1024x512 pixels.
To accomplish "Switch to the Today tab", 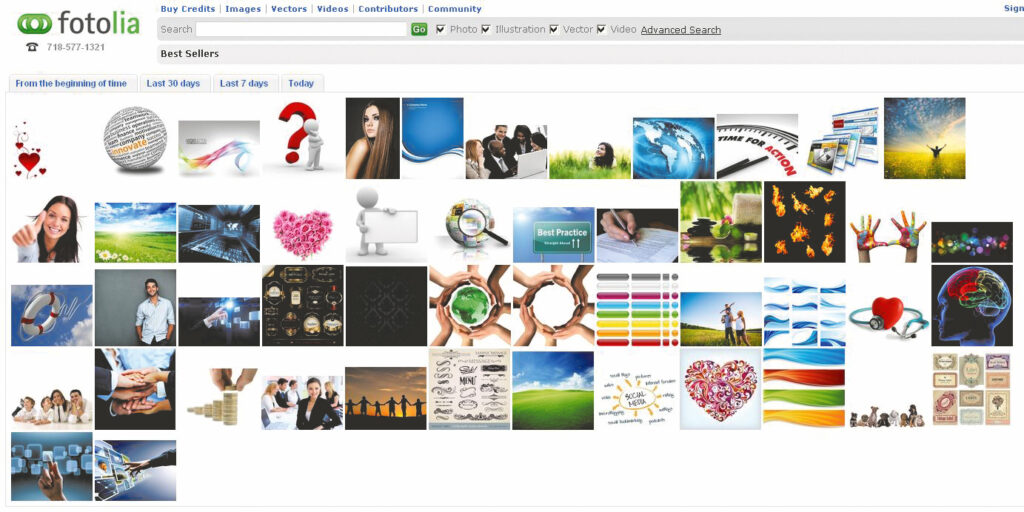I will pyautogui.click(x=301, y=83).
